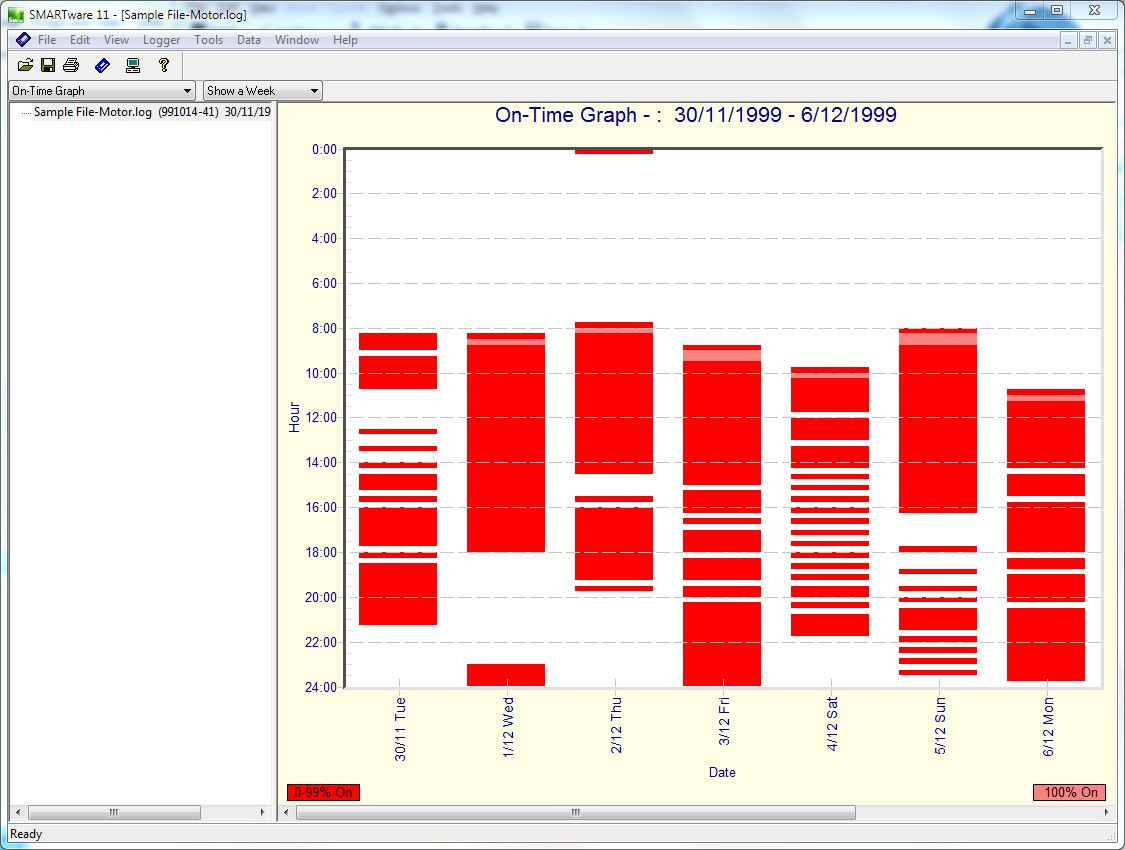Click the 4/12 Sat date label

pos(832,724)
